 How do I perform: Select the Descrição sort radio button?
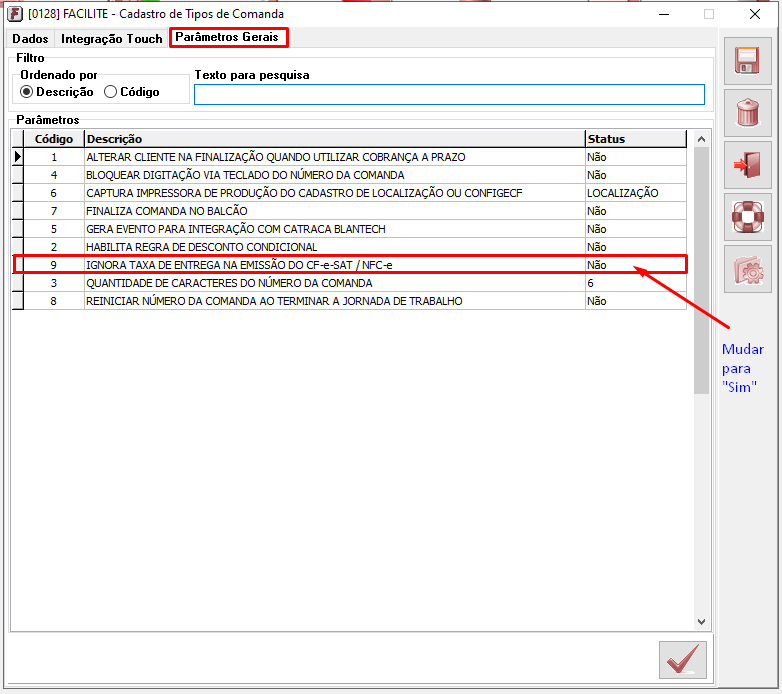27,92
